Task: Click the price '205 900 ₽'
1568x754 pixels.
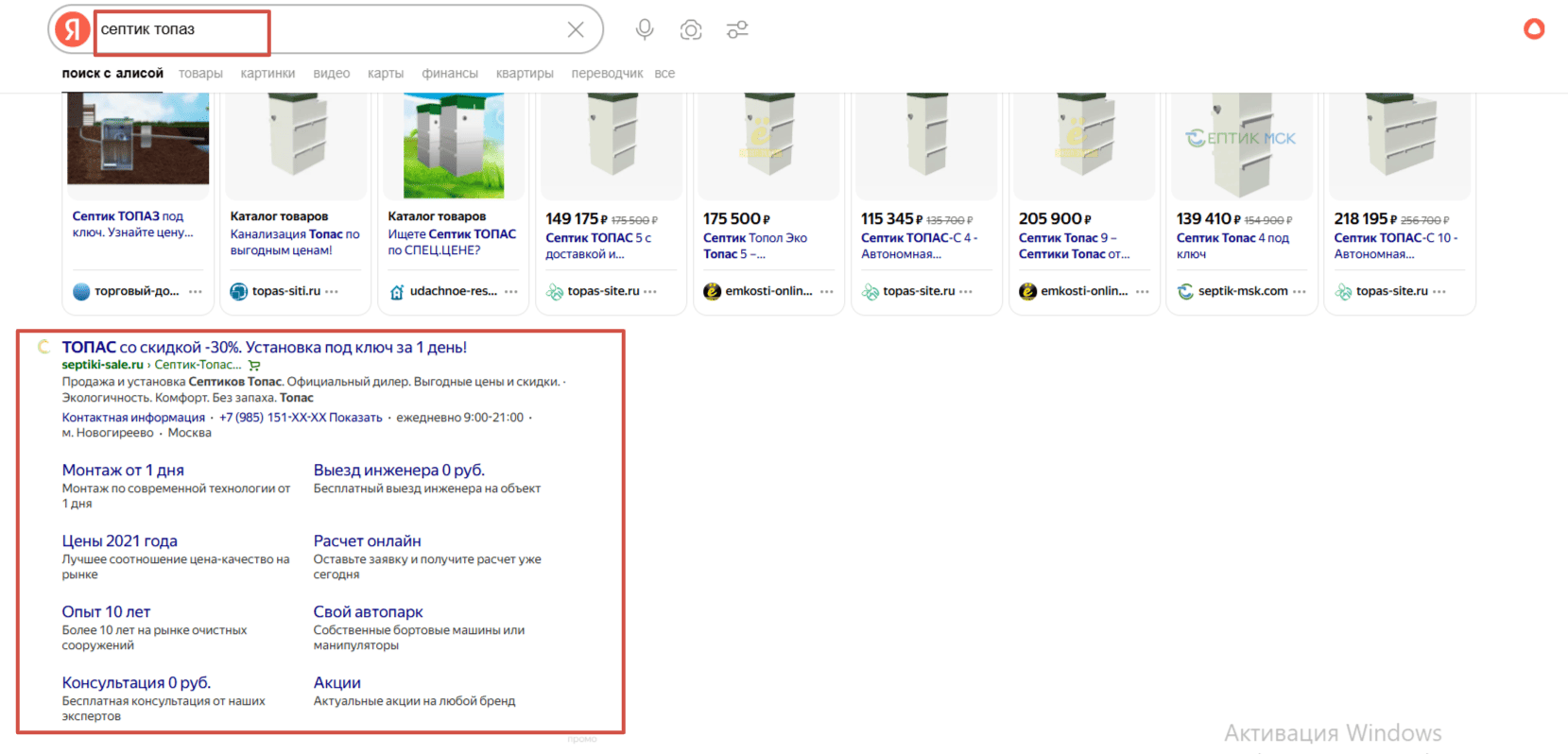Action: 1055,218
